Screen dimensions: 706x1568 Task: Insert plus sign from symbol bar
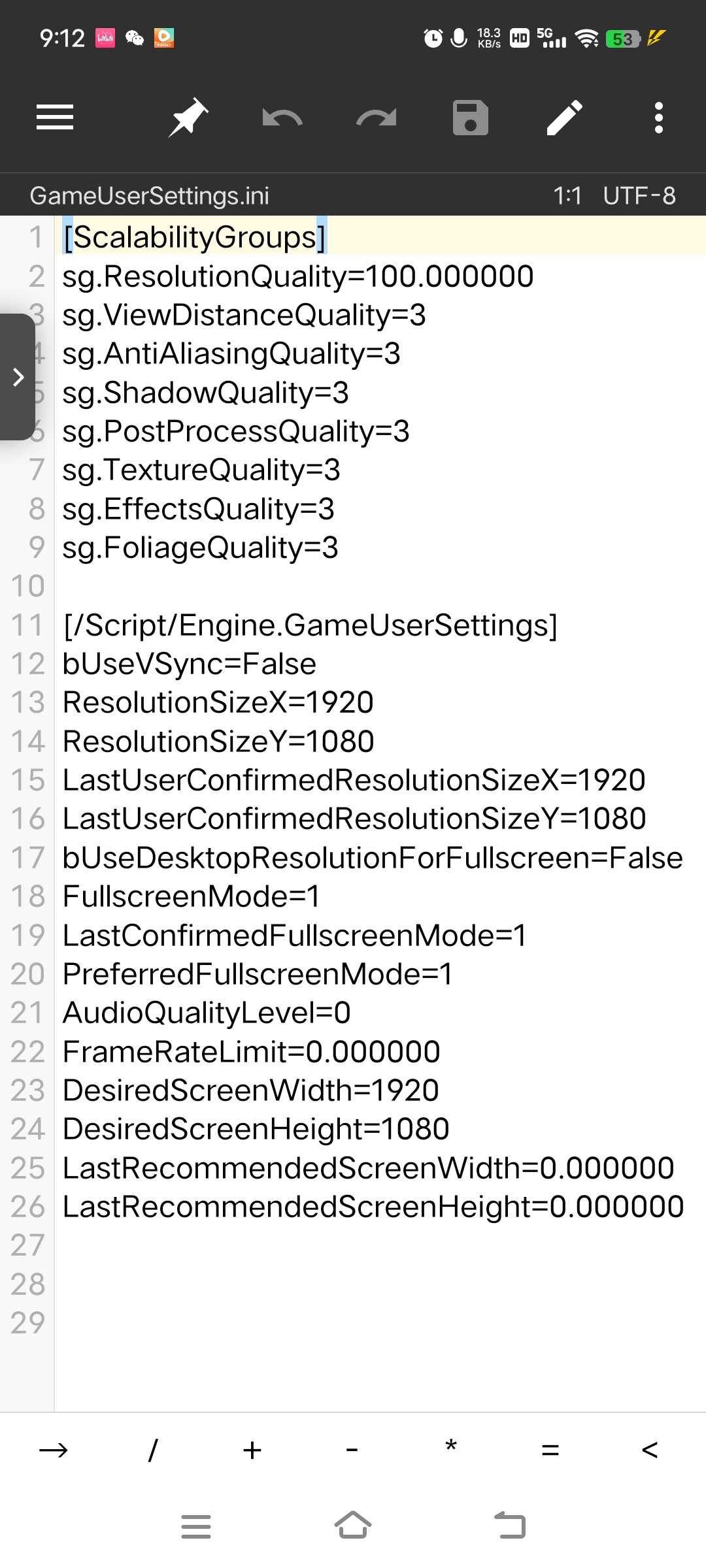coord(252,1450)
